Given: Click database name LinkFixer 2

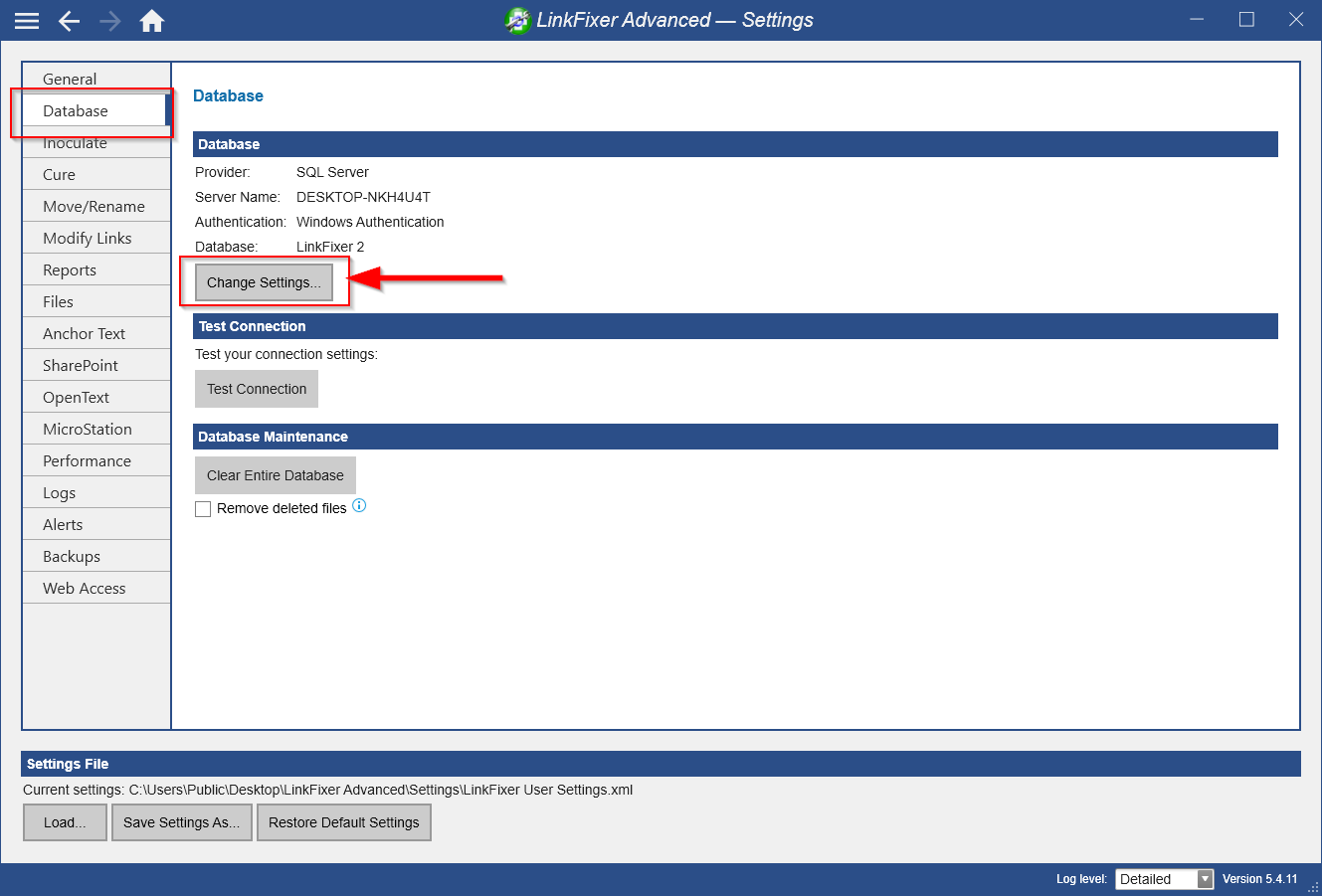Looking at the screenshot, I should point(330,247).
